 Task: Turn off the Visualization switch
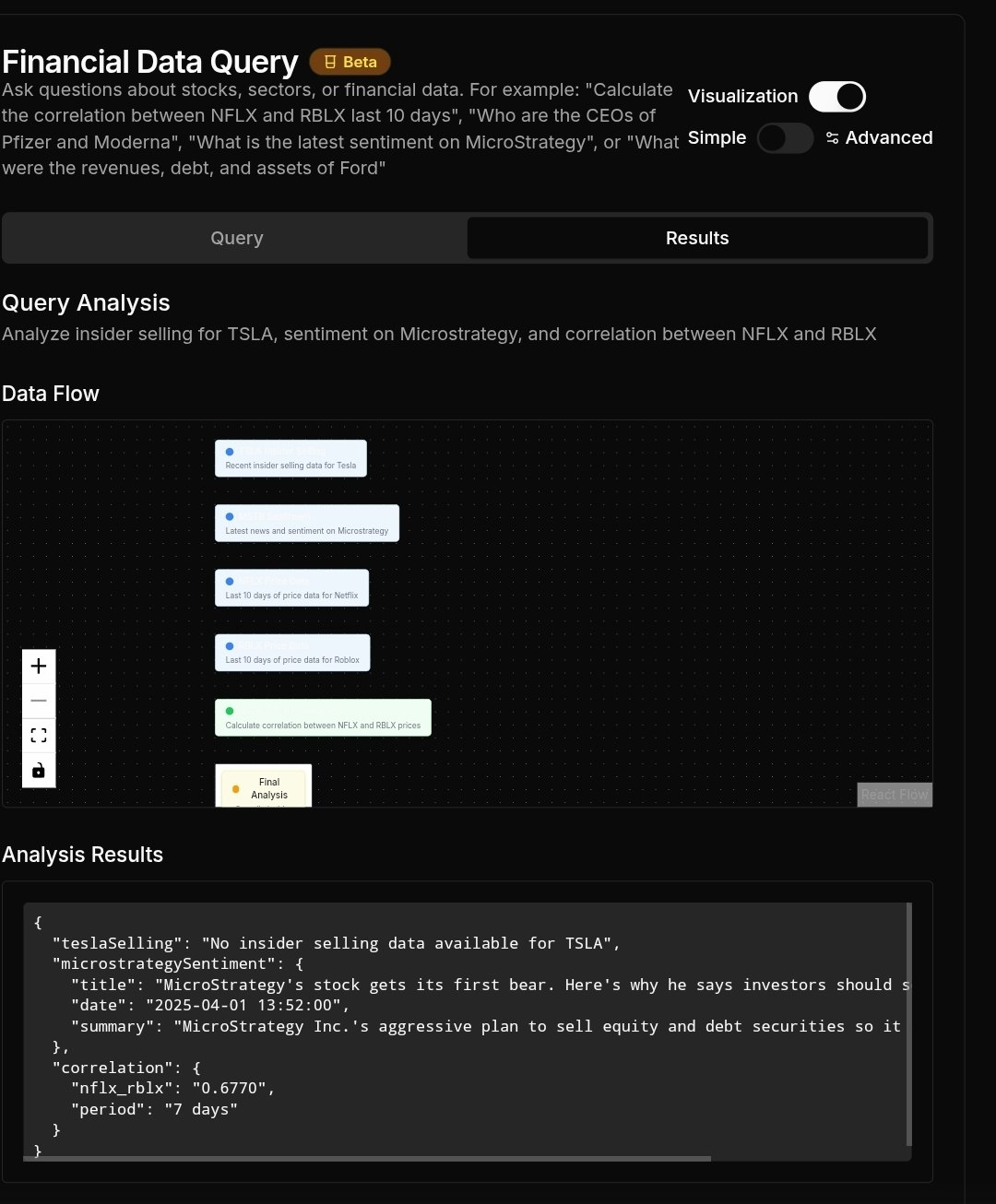click(837, 97)
